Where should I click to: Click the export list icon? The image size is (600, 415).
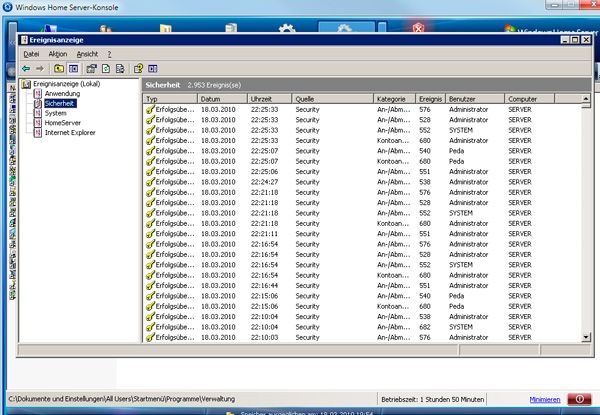pos(120,68)
